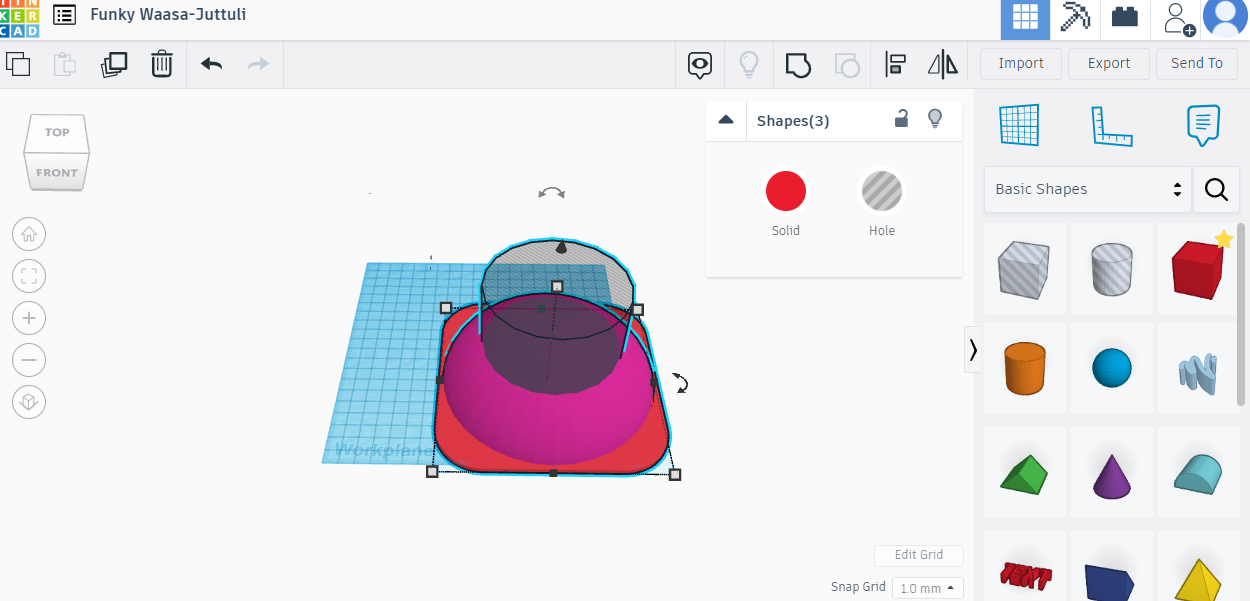The height and width of the screenshot is (601, 1250).
Task: Click the Copy tool icon
Action: point(18,65)
